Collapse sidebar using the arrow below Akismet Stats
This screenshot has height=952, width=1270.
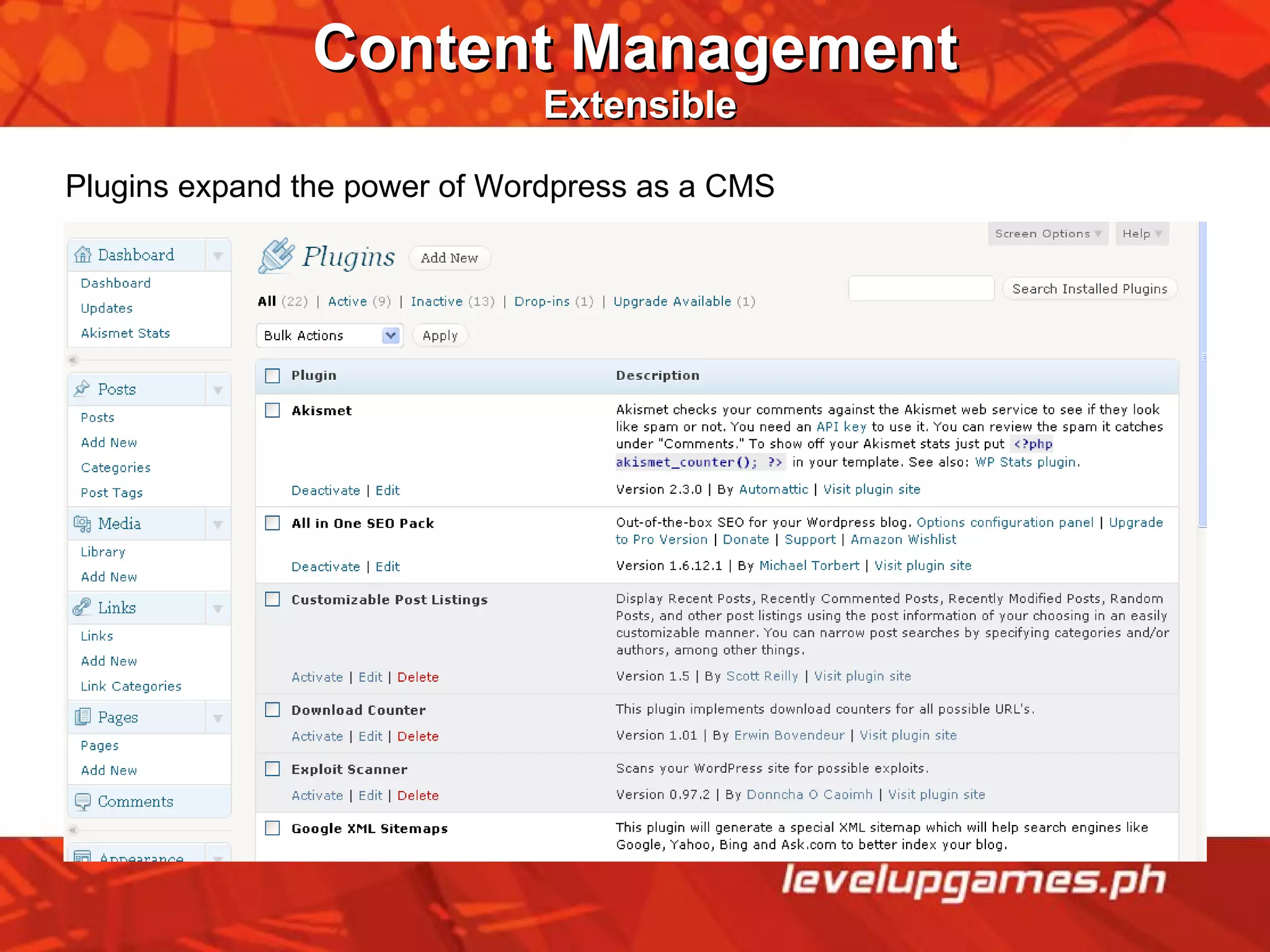(73, 360)
